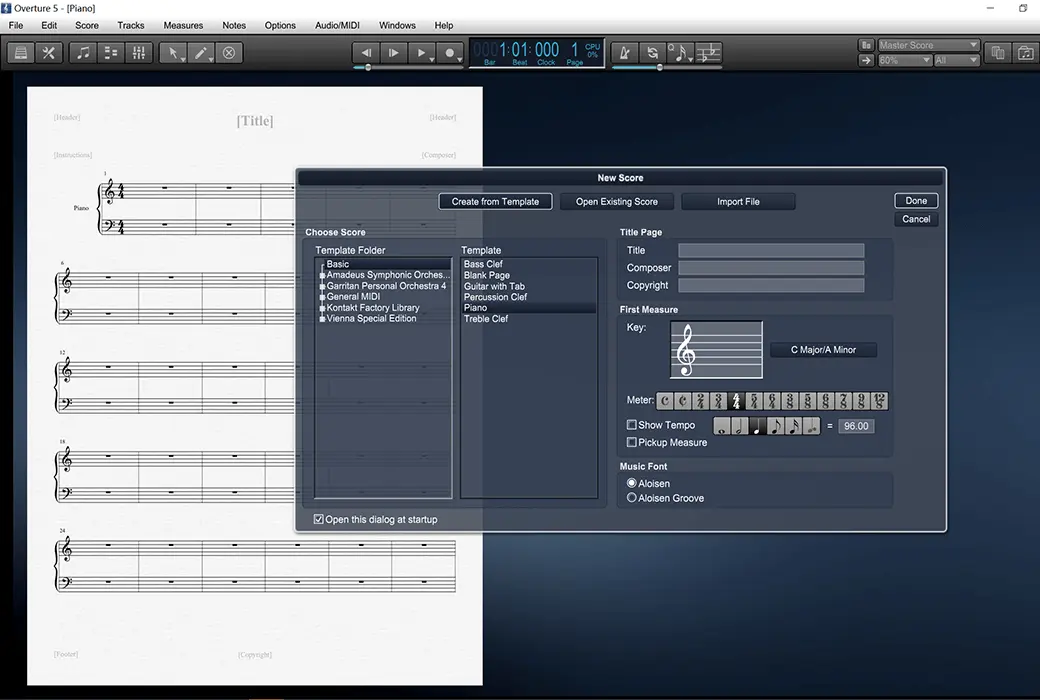Image resolution: width=1040 pixels, height=700 pixels.
Task: Click the Import File button
Action: coord(738,202)
